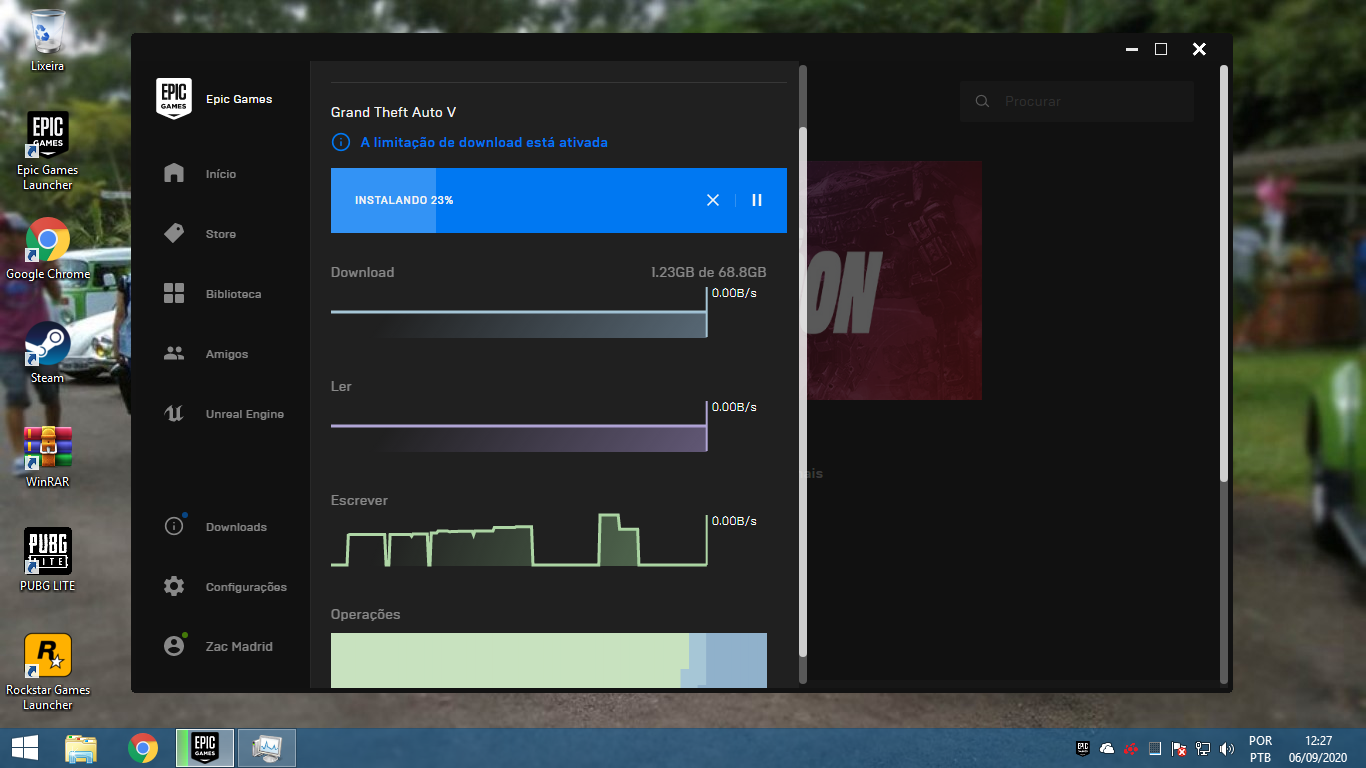Go to Biblioteca in sidebar
Screen dimensions: 1366x768
[233, 294]
